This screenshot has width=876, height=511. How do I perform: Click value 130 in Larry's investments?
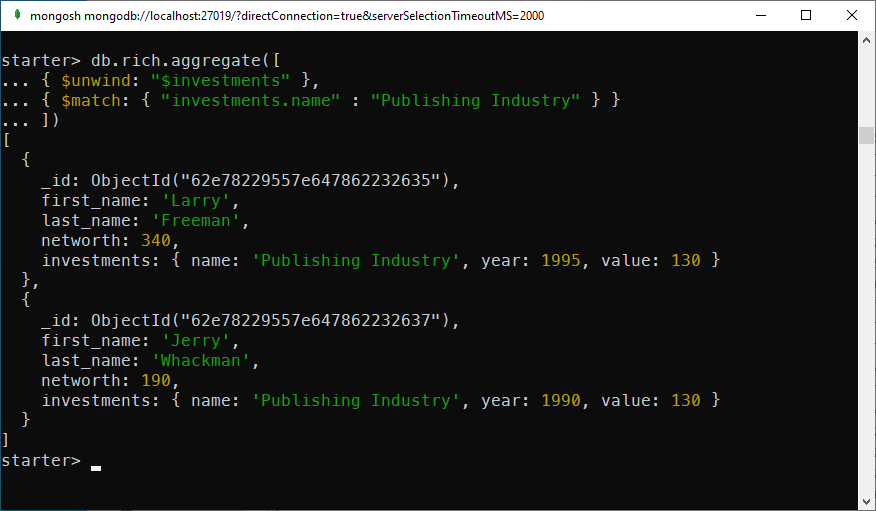click(x=686, y=261)
